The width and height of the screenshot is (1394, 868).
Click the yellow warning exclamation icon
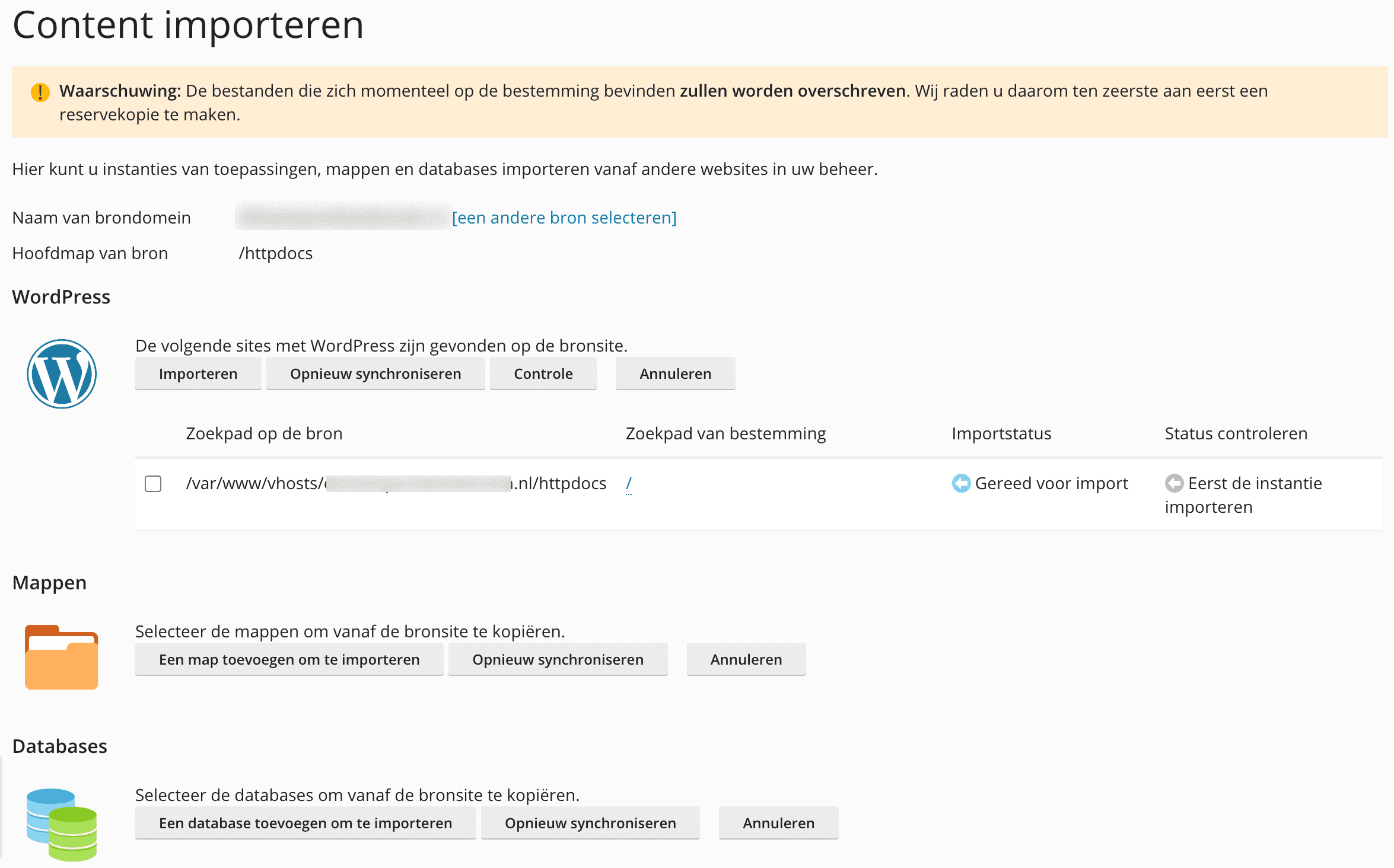click(40, 92)
